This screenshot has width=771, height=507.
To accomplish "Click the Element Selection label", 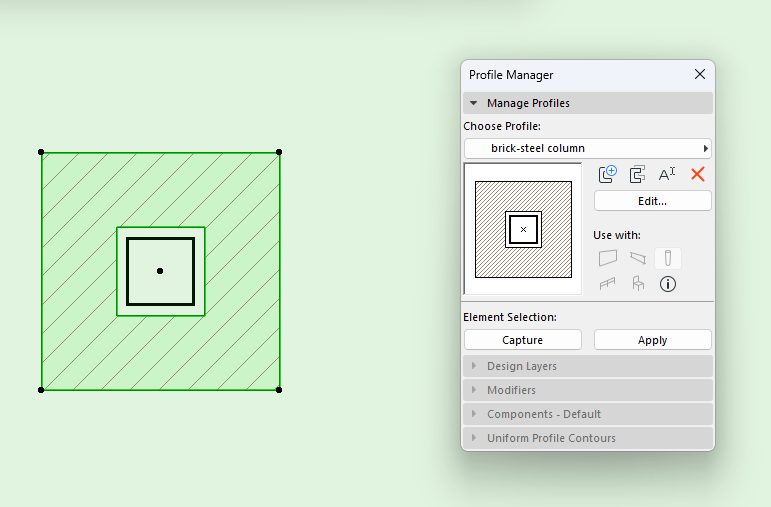I will 510,317.
